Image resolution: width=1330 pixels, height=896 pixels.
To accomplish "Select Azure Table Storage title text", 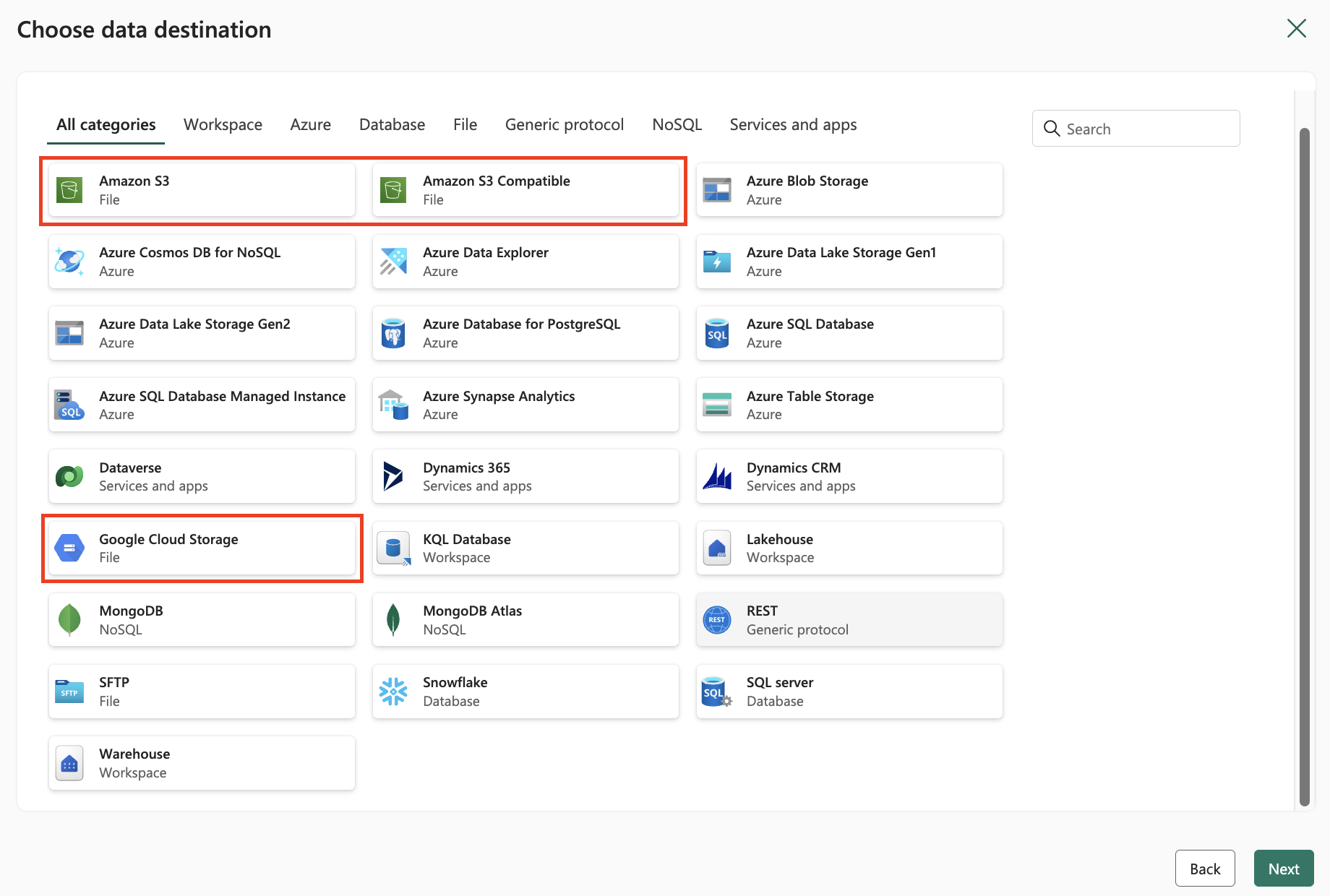I will 810,396.
